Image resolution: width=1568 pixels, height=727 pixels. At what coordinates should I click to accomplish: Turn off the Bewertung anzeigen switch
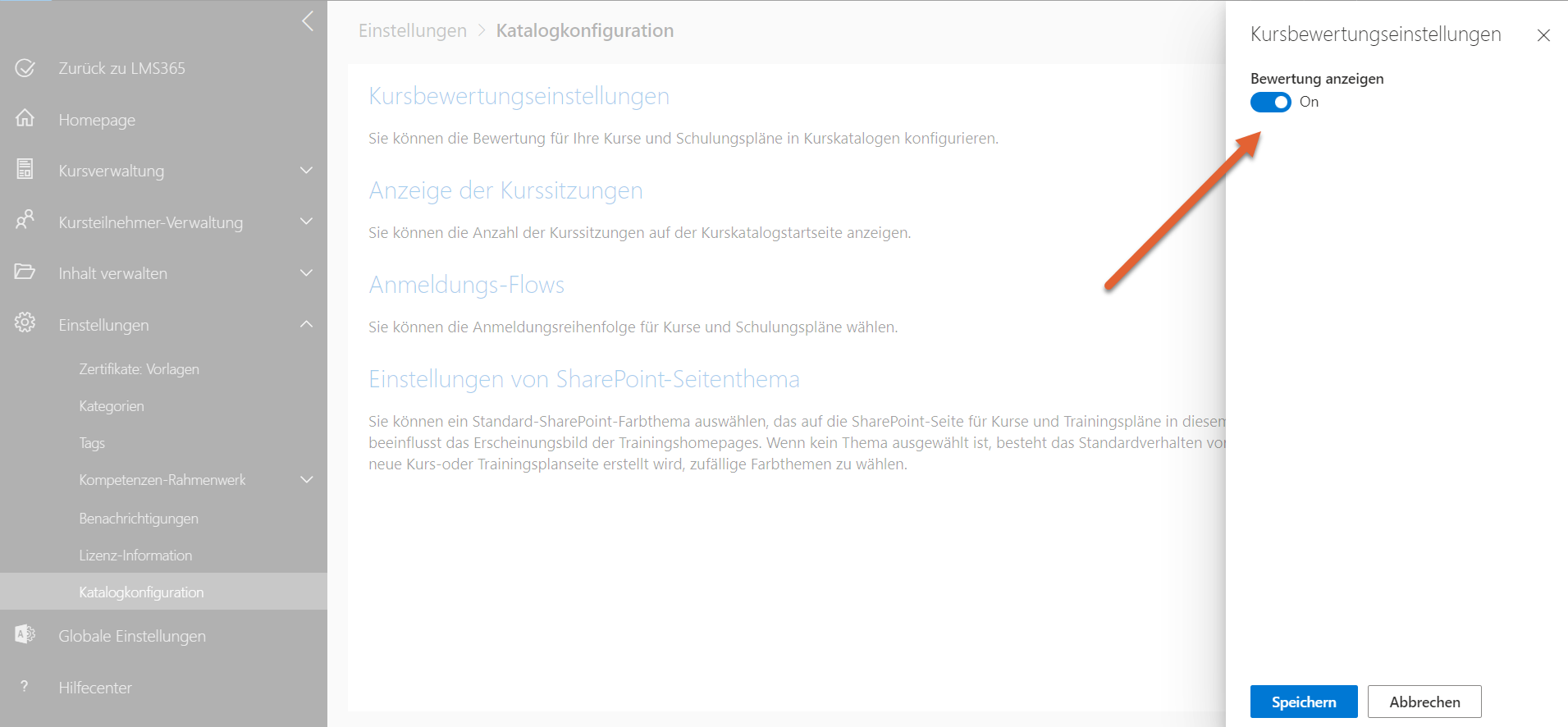click(x=1270, y=102)
